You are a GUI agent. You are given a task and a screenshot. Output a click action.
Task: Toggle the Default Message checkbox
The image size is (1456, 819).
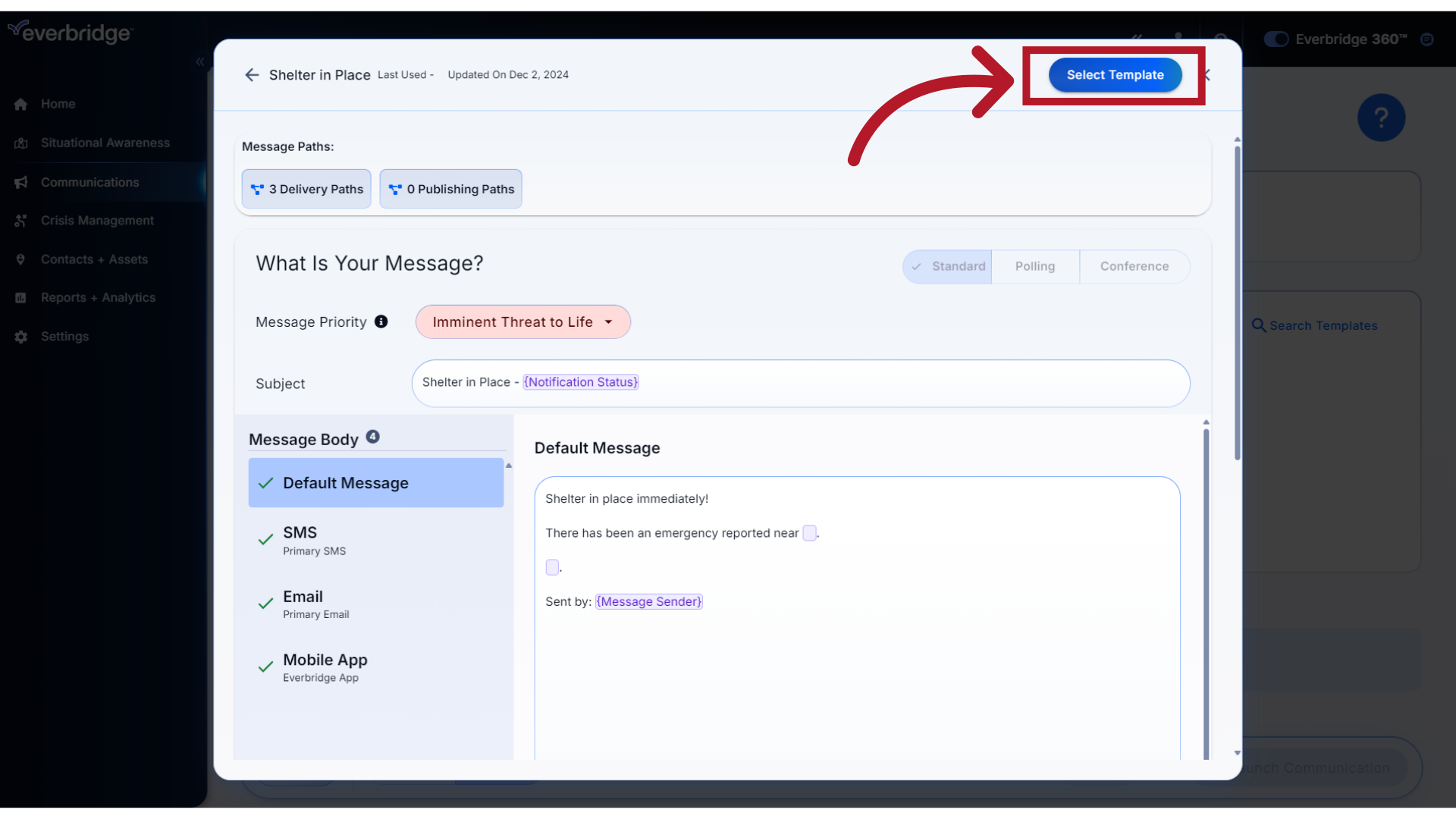(265, 484)
